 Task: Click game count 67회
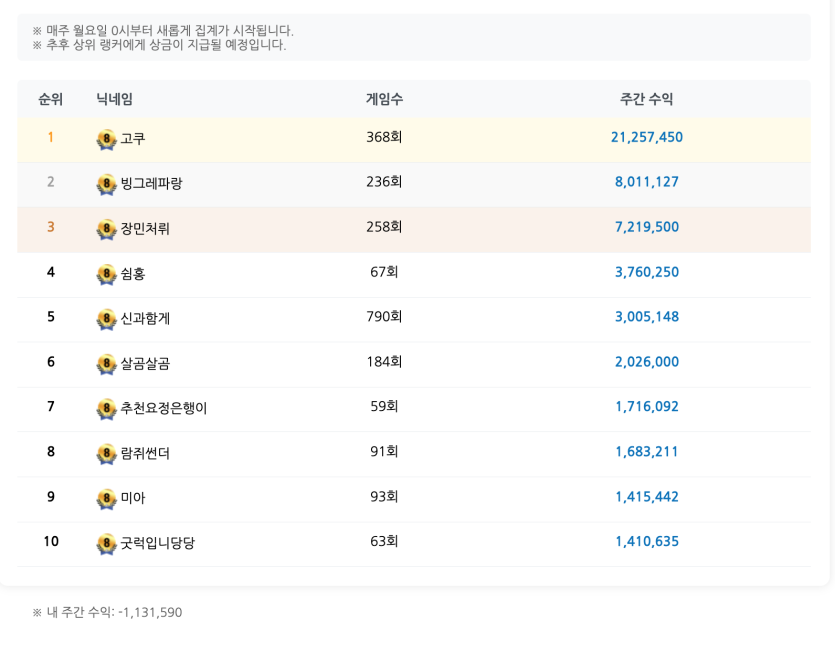tap(384, 272)
